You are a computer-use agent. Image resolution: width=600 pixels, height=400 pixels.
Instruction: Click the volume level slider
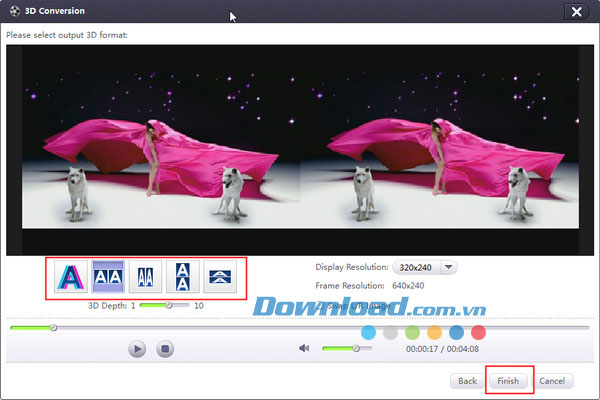click(x=347, y=348)
